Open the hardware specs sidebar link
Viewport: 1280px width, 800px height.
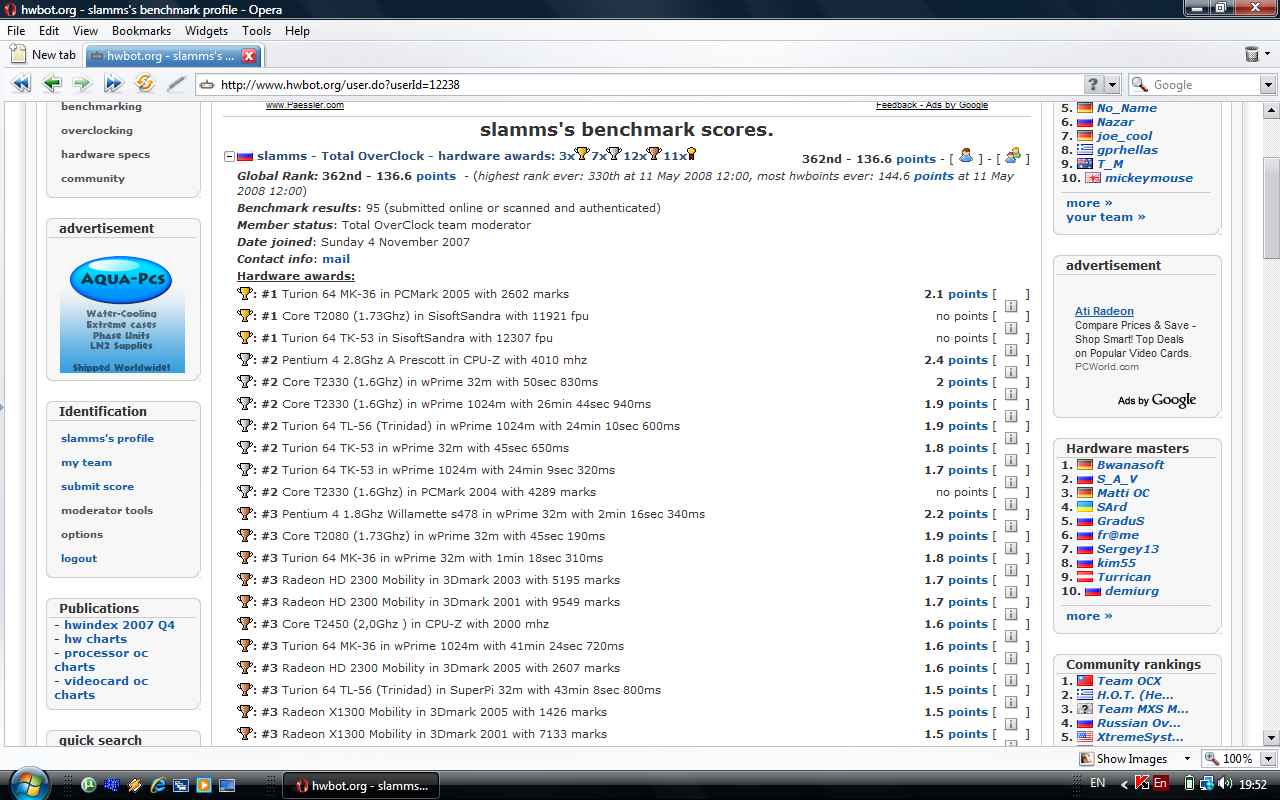tap(105, 155)
